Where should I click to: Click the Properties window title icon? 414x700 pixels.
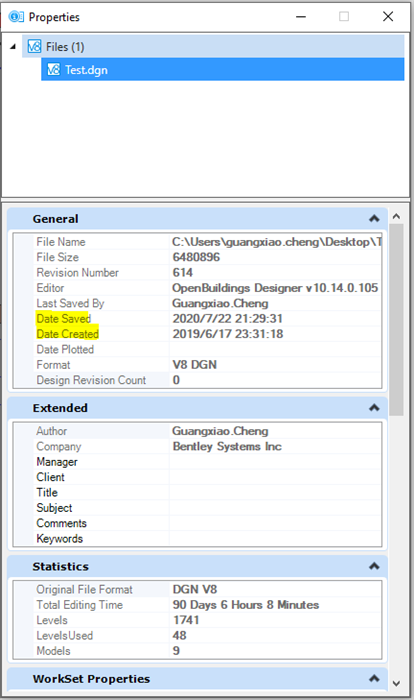pos(16,17)
